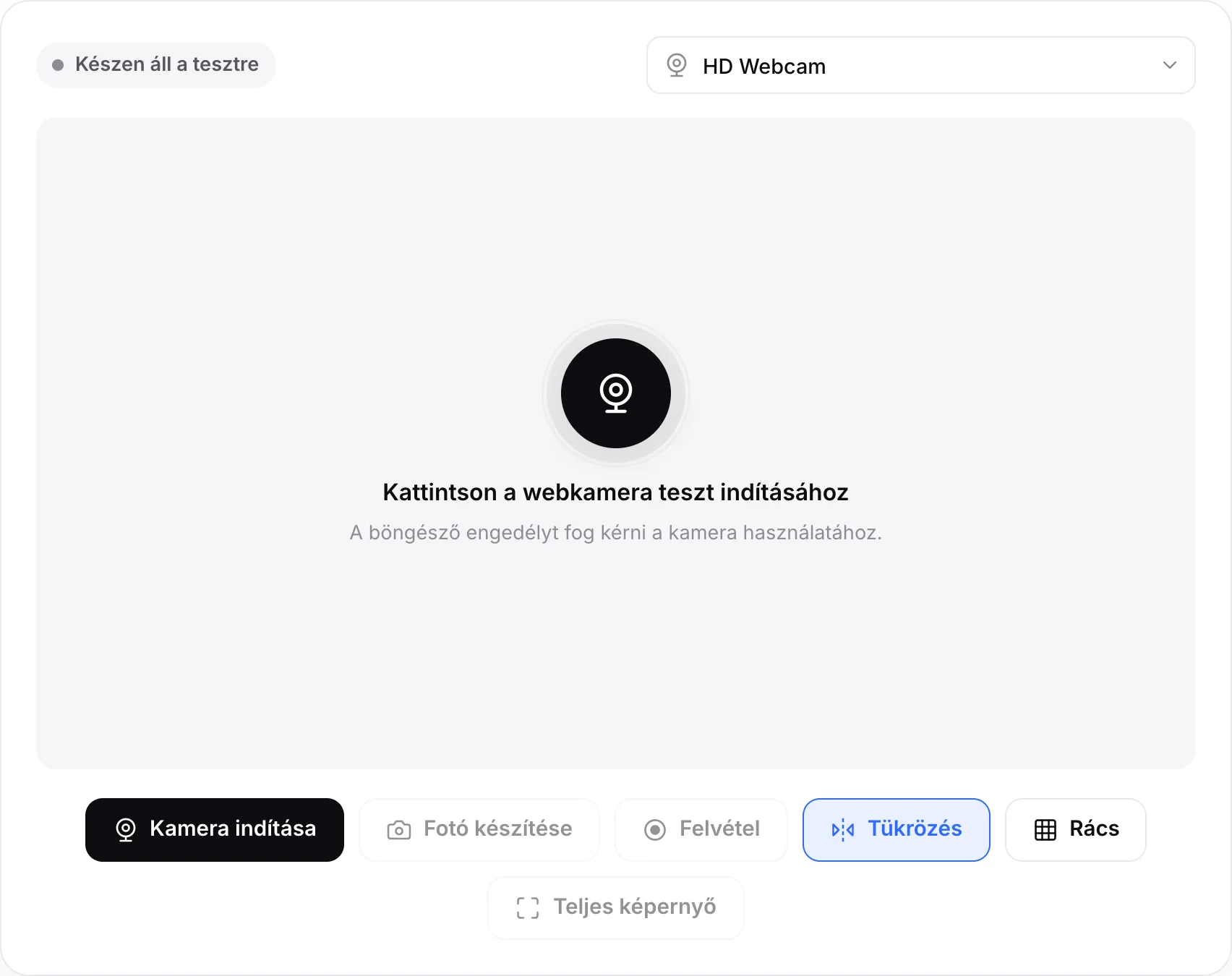Click the Kattintson a webkamera teszt indításához heading

click(615, 492)
